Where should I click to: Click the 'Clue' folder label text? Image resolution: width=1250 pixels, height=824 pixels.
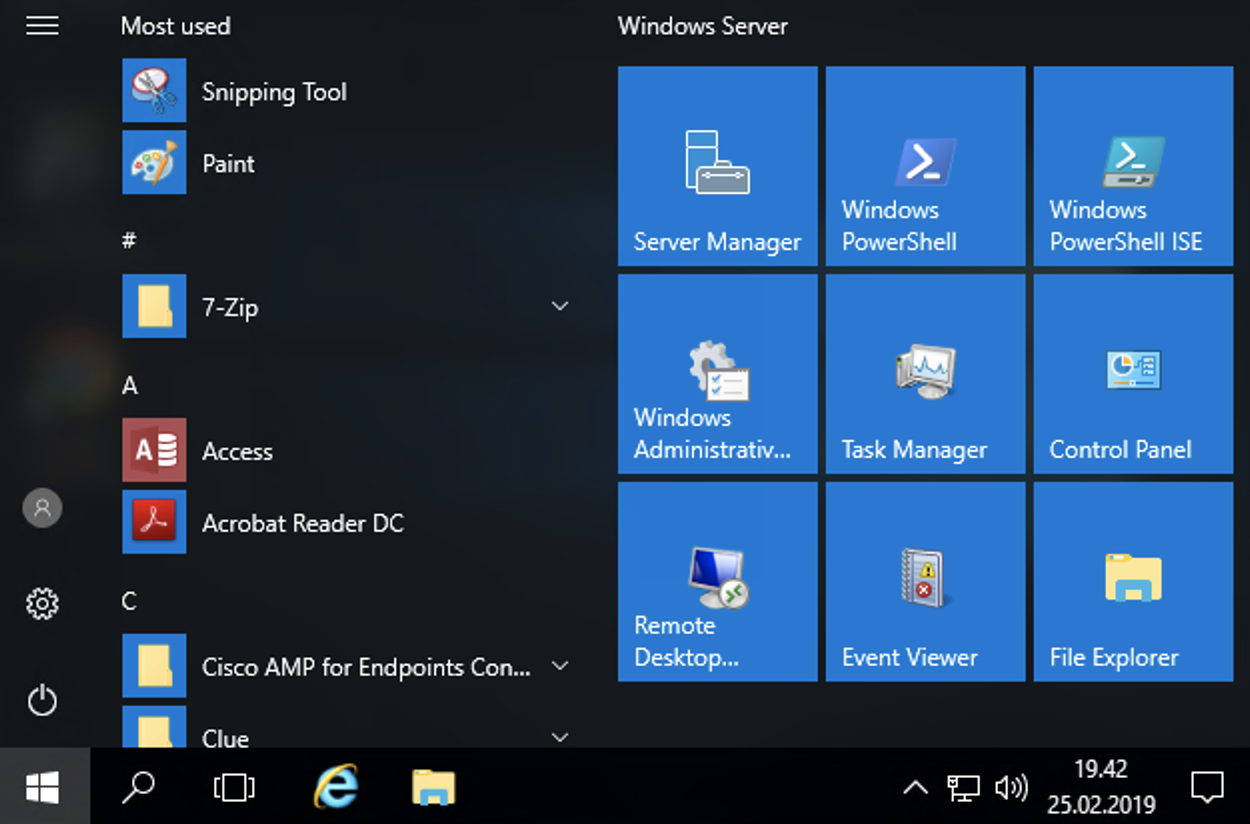[x=225, y=738]
